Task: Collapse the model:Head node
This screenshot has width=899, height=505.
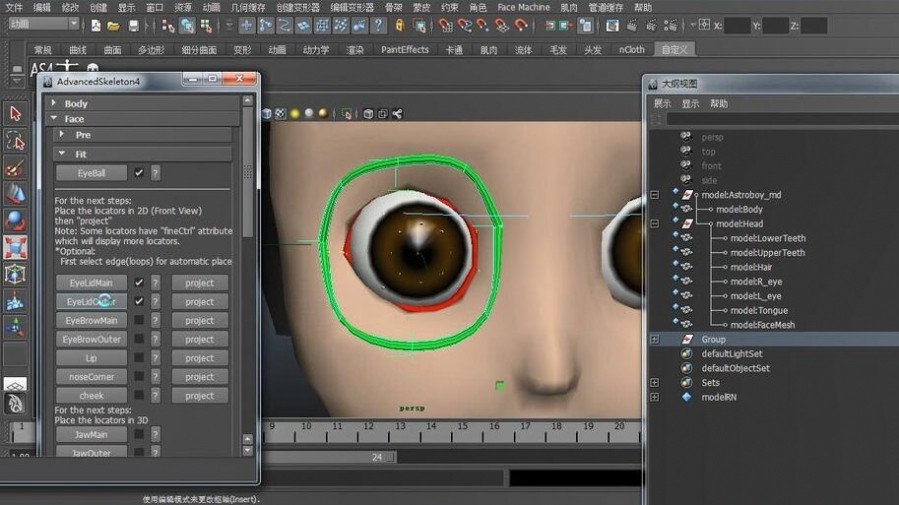Action: click(x=654, y=224)
